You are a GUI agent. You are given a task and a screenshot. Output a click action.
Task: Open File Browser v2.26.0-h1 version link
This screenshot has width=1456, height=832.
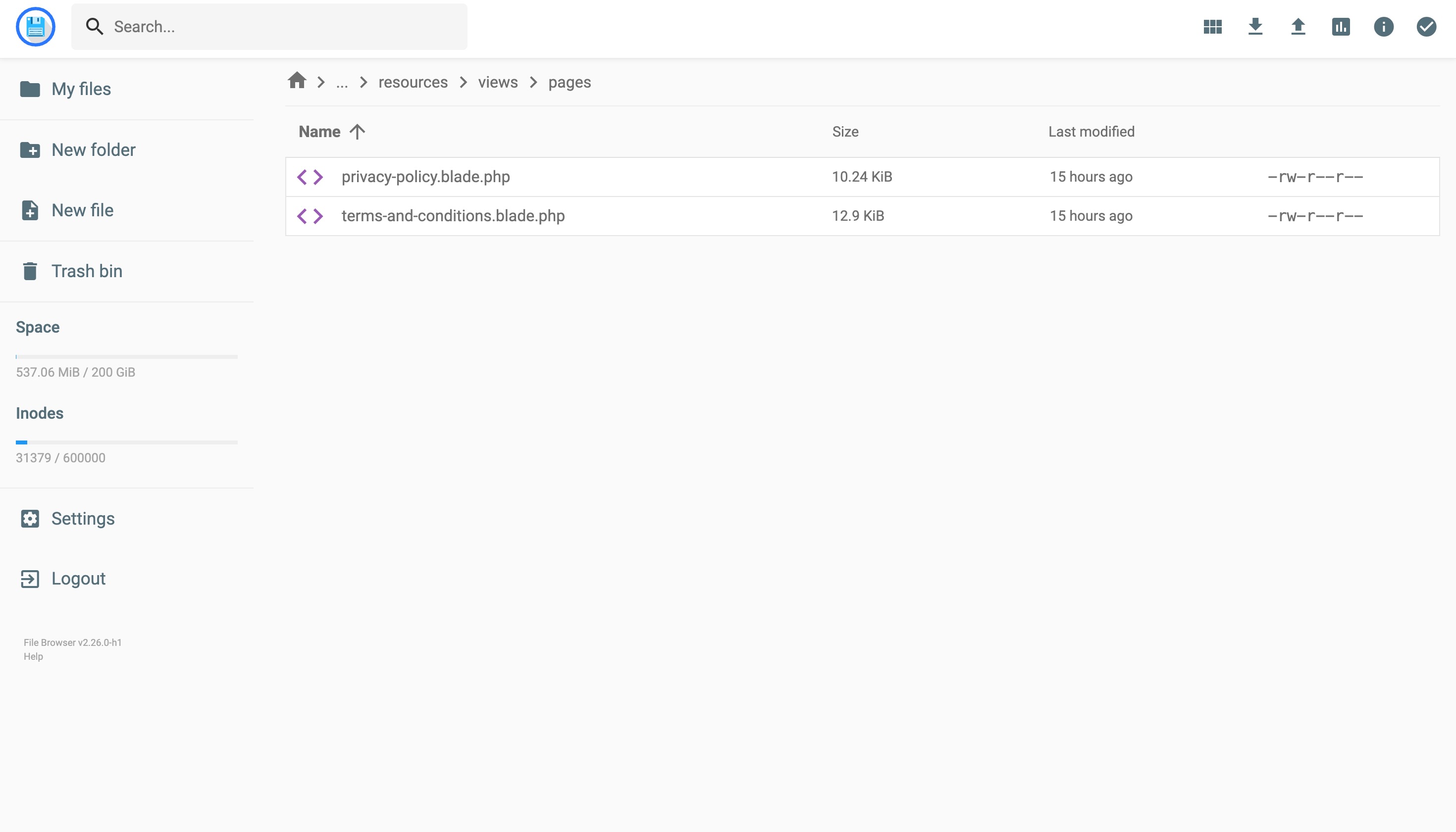[73, 642]
